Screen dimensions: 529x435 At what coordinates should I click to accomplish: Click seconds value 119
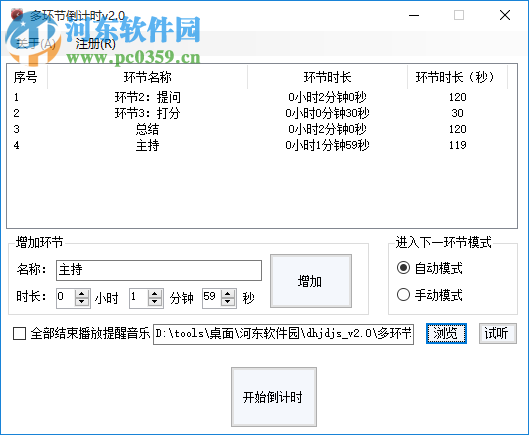[457, 145]
